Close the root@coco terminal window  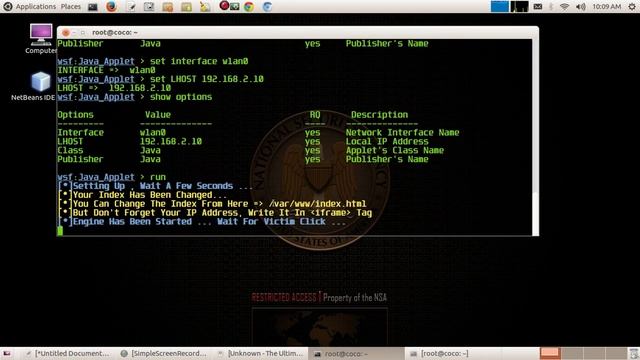65,32
